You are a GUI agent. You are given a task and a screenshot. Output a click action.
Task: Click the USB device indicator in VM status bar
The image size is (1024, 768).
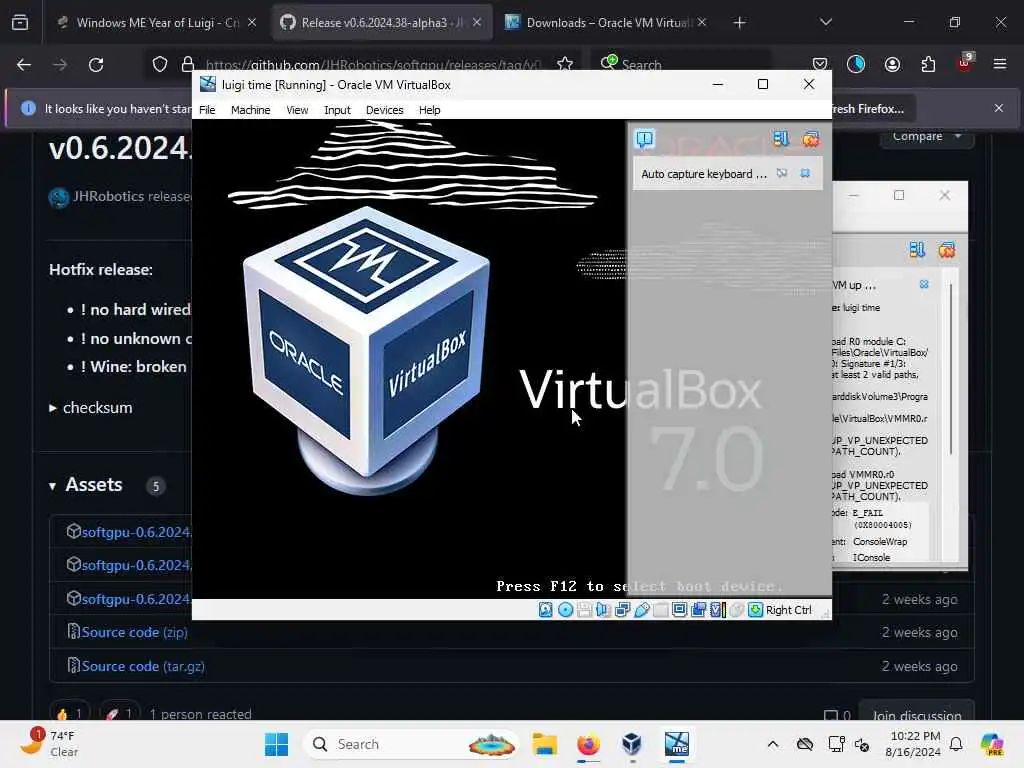642,610
